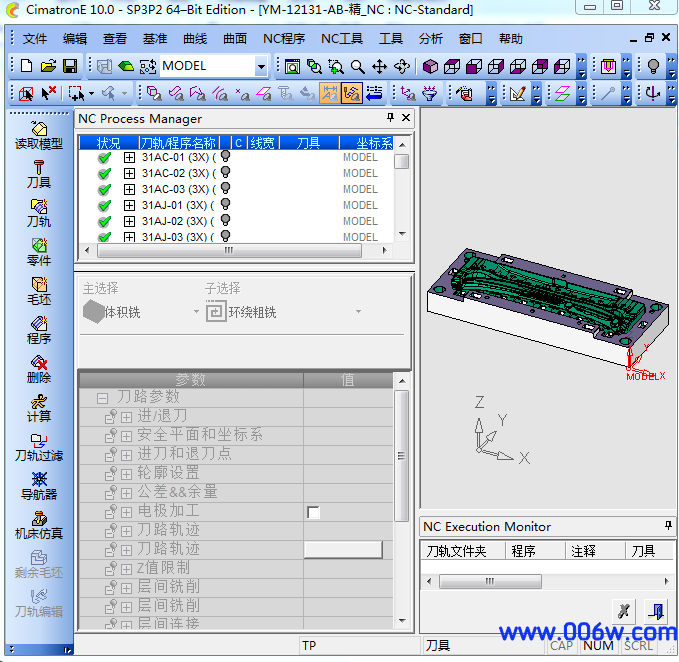Image resolution: width=679 pixels, height=662 pixels.
Task: Toggle light bulb visibility for 31AC-01
Action: (x=225, y=156)
